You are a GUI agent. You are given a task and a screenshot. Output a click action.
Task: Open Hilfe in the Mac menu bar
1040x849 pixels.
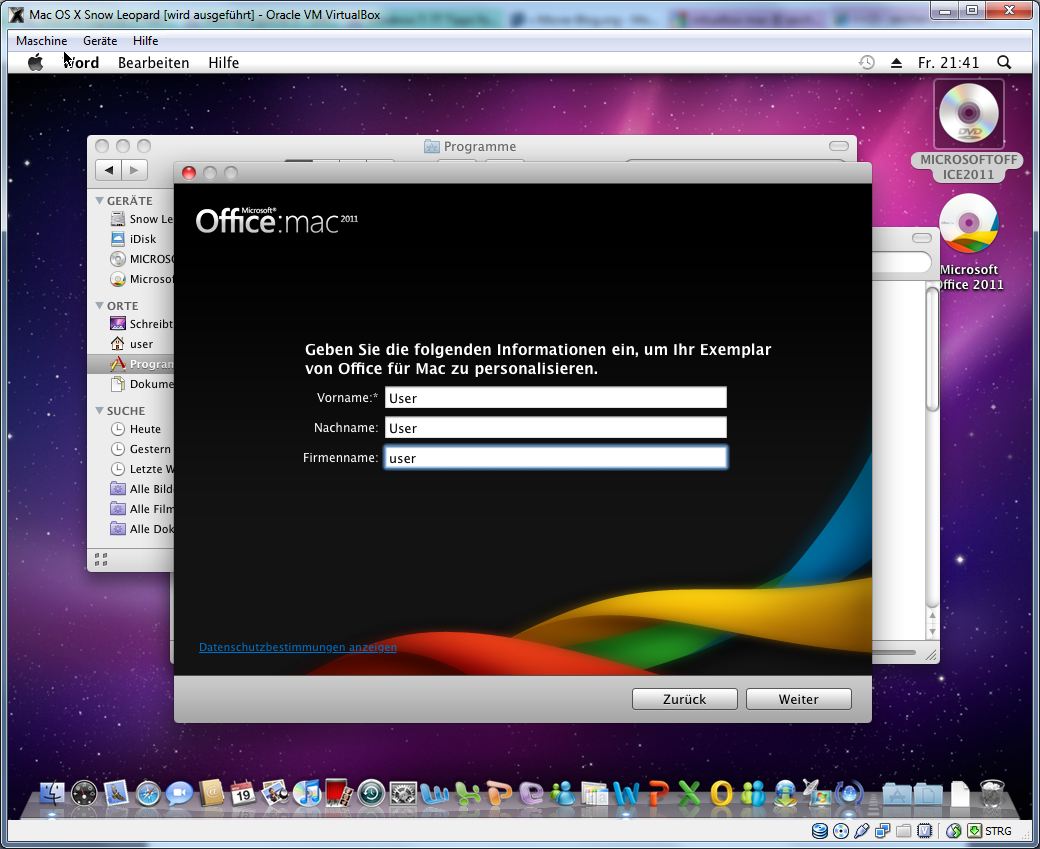click(x=224, y=62)
